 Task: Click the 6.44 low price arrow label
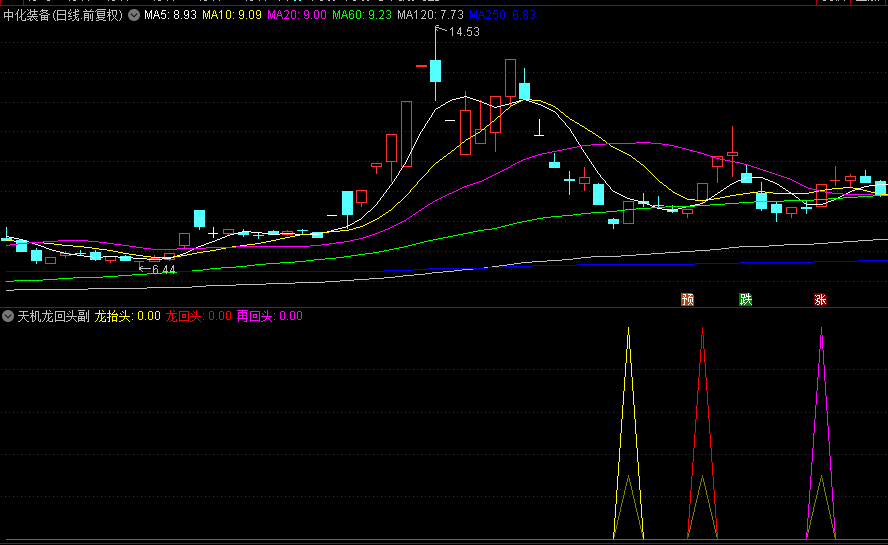(x=158, y=270)
